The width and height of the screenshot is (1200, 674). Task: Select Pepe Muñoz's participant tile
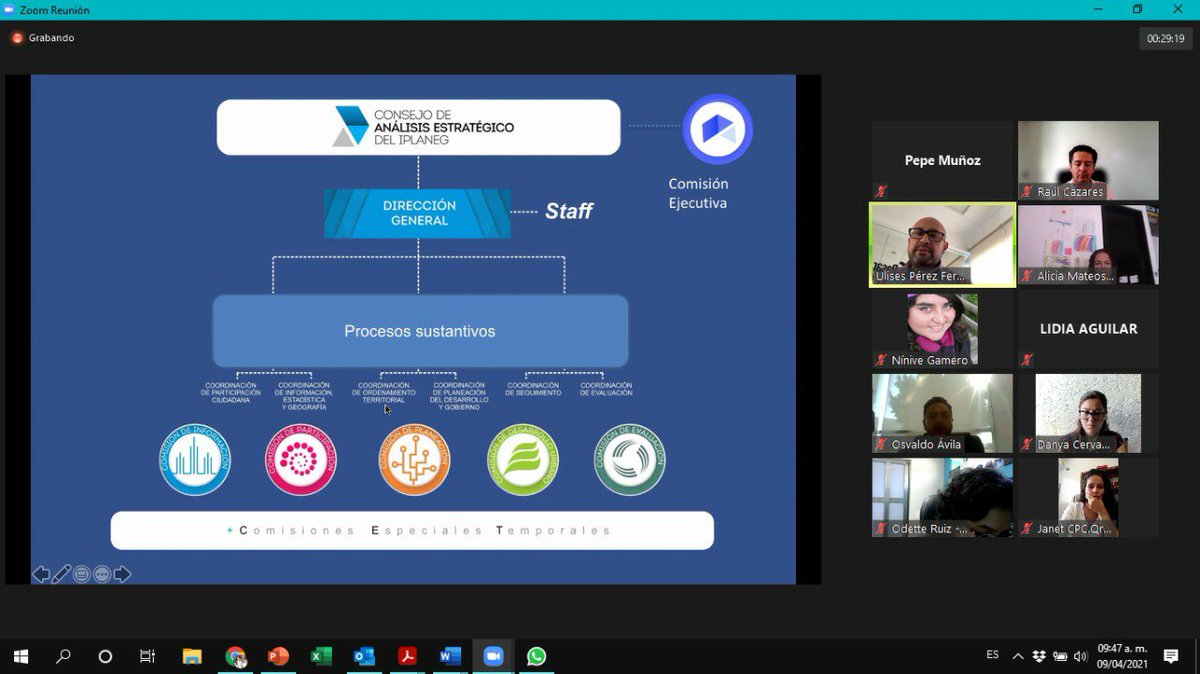tap(942, 160)
